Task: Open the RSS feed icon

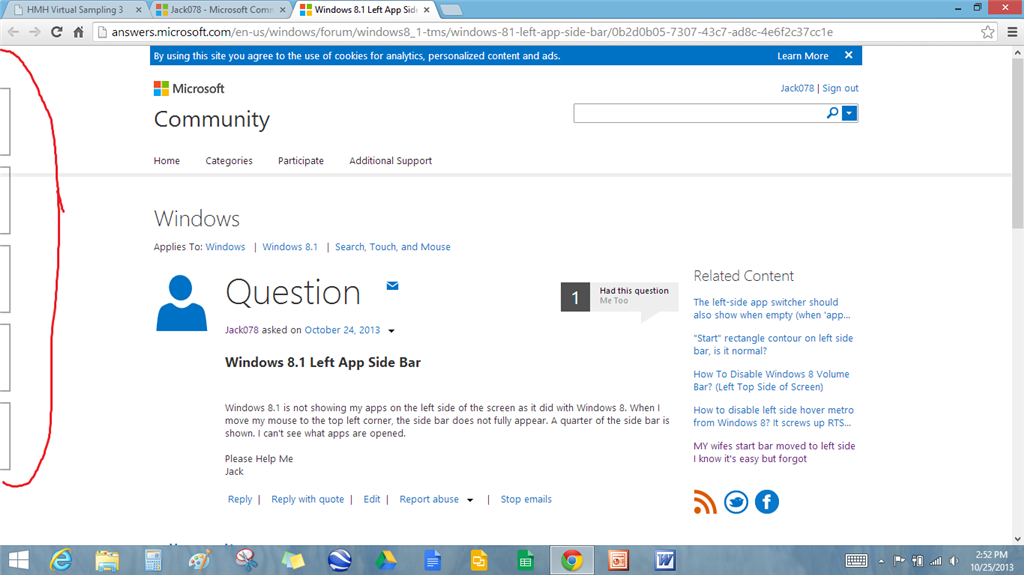Action: pyautogui.click(x=705, y=502)
